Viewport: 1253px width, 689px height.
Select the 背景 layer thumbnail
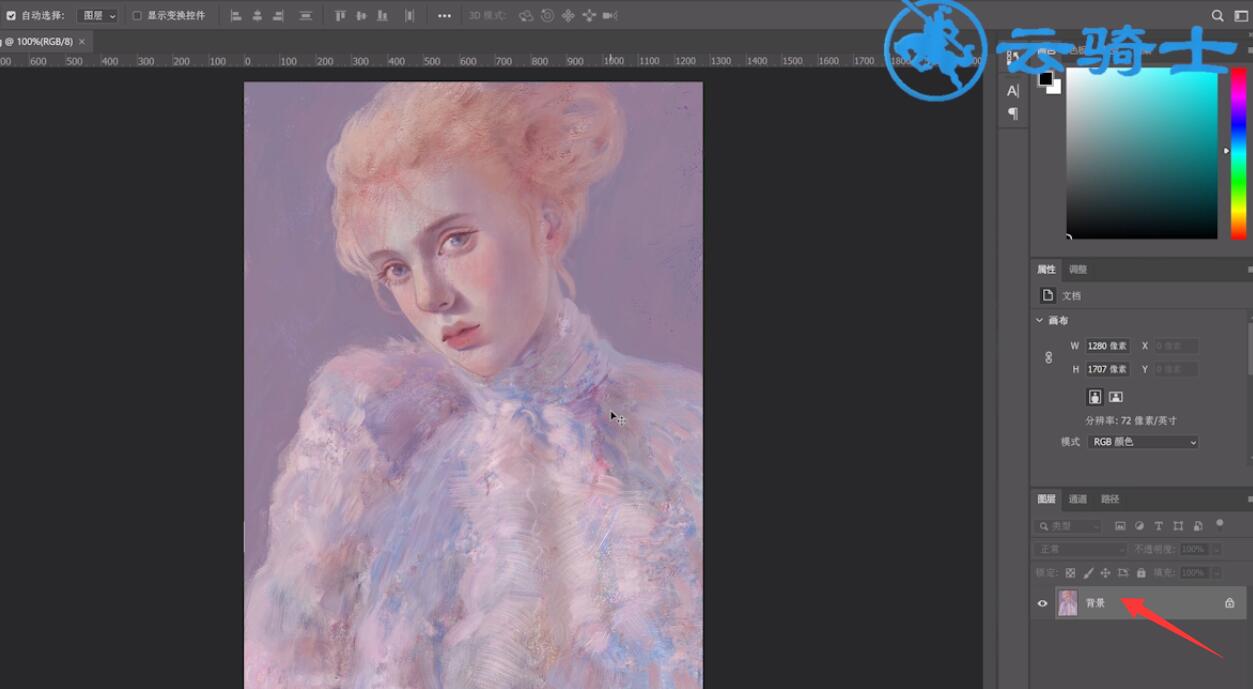pyautogui.click(x=1068, y=603)
